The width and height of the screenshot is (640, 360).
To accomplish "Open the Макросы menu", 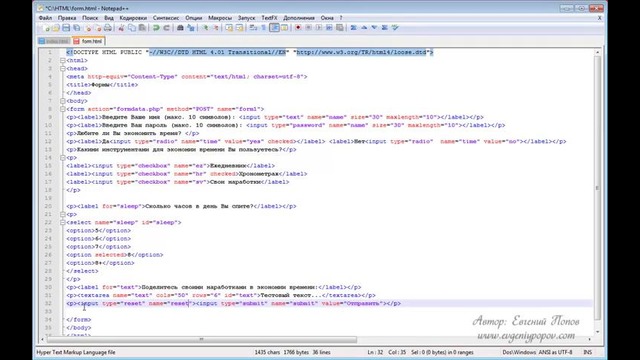I will point(220,18).
